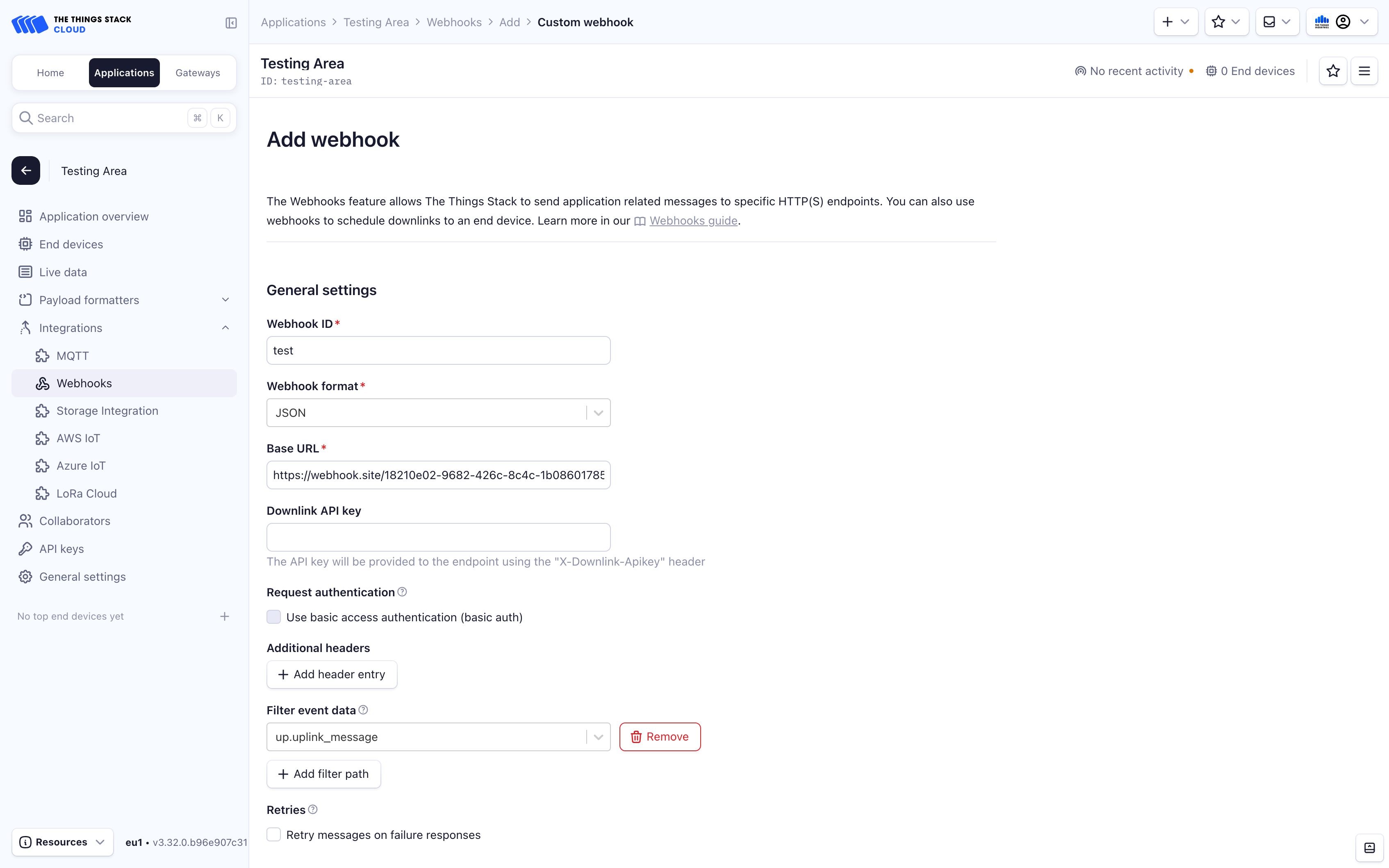
Task: Enable basic access authentication
Action: coord(274,616)
